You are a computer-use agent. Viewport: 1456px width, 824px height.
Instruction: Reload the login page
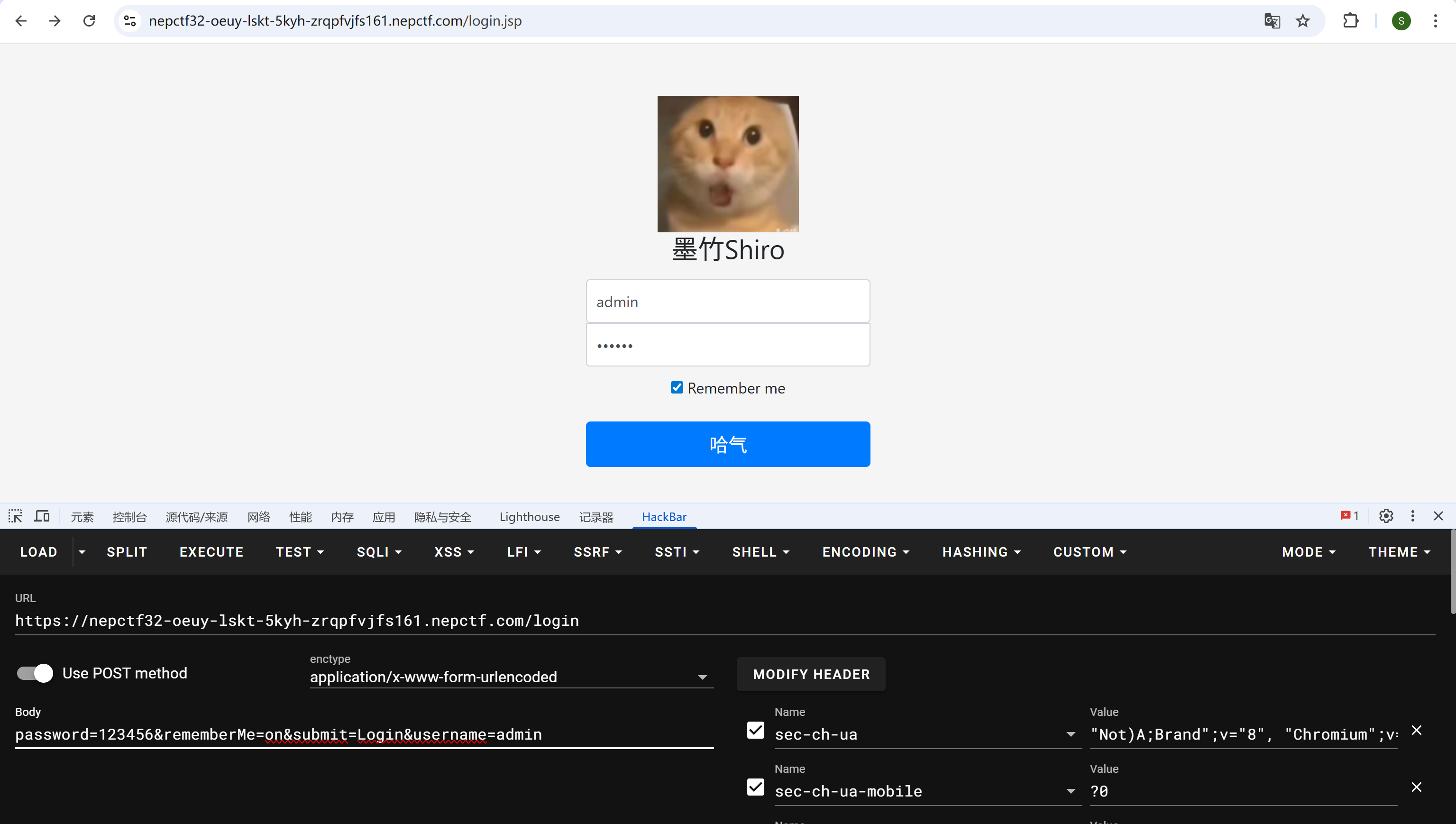(90, 21)
